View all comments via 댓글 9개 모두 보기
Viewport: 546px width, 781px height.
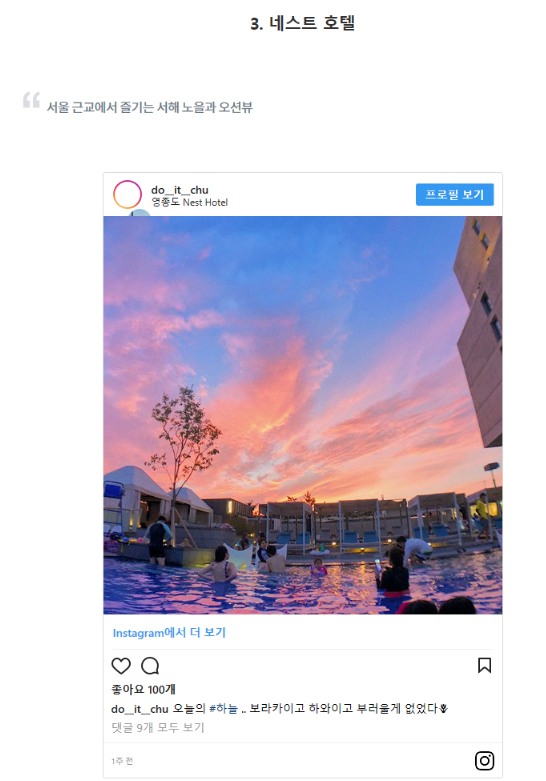[x=157, y=727]
